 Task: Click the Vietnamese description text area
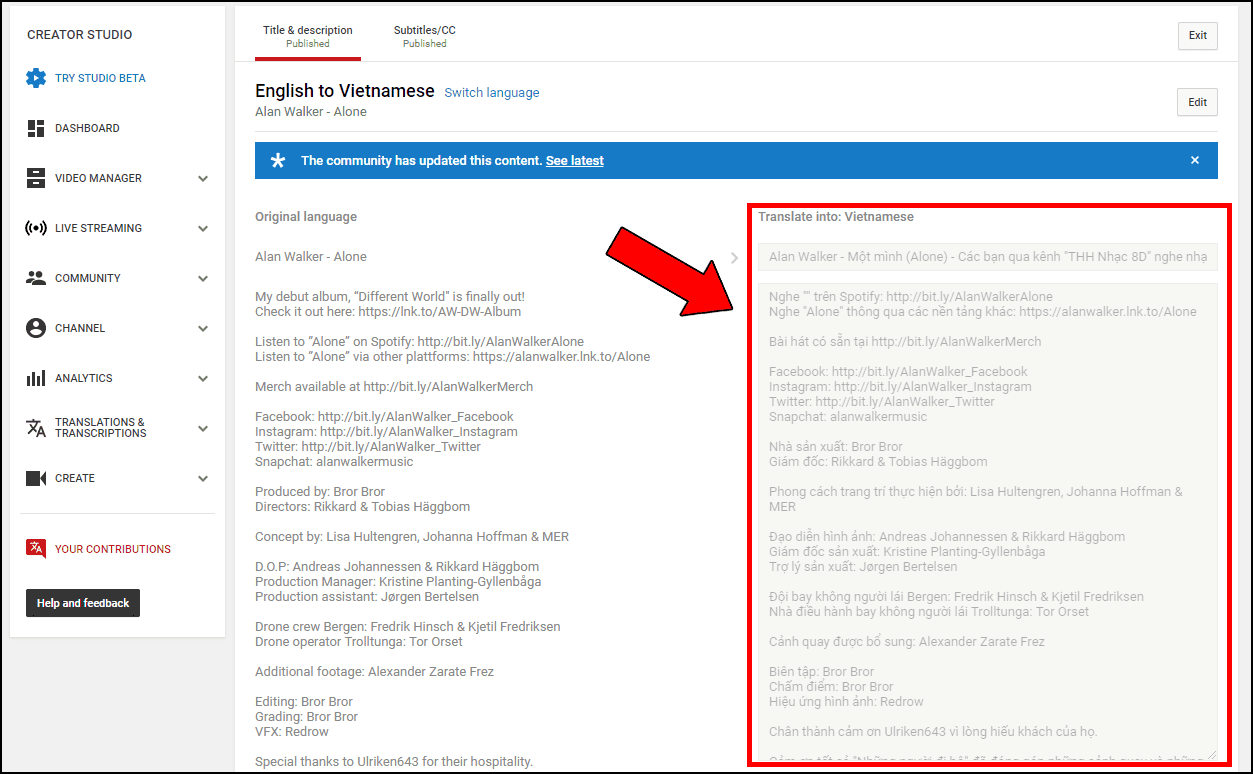click(988, 523)
